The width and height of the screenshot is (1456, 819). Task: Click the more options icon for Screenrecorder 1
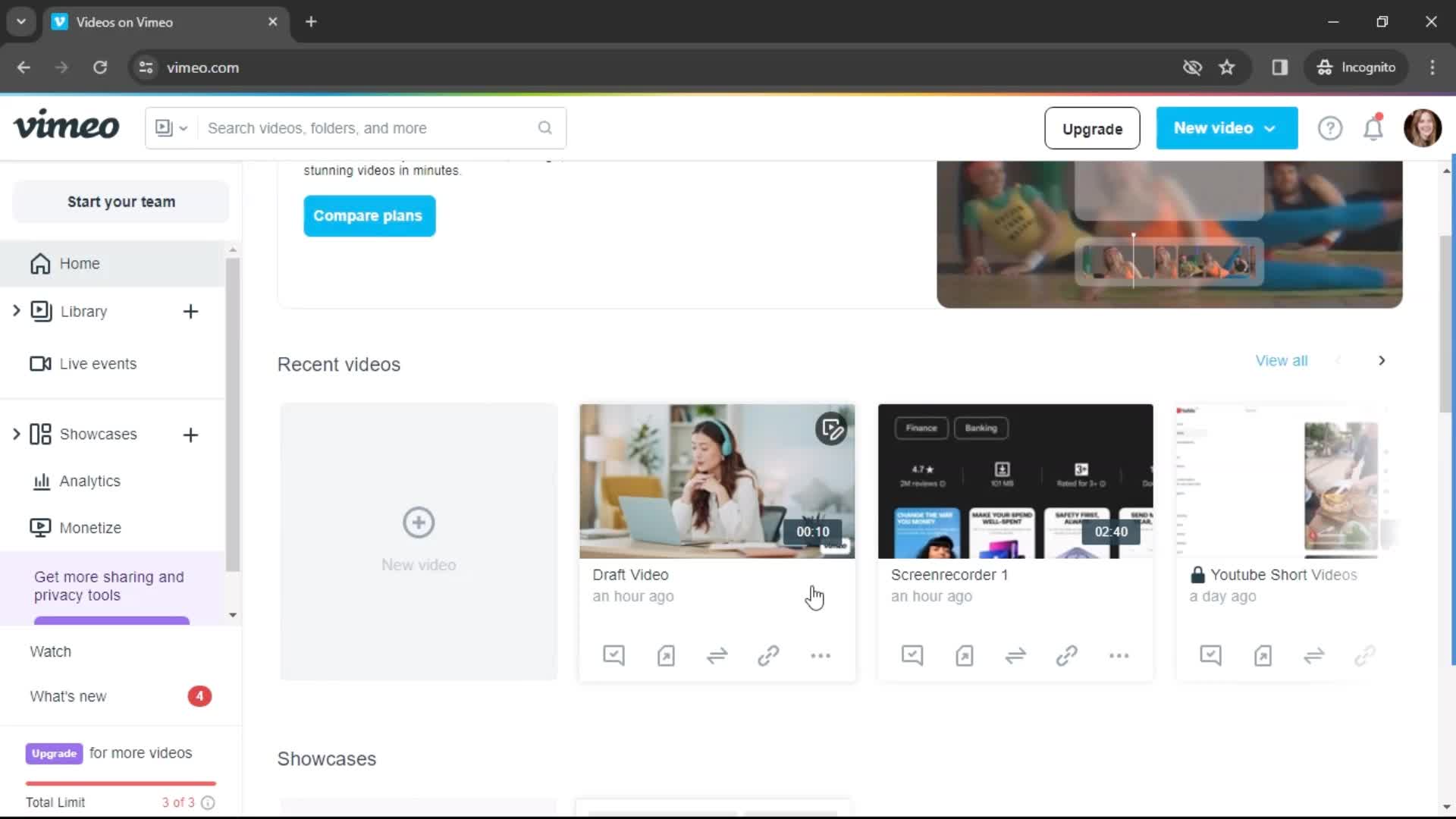pyautogui.click(x=1119, y=656)
